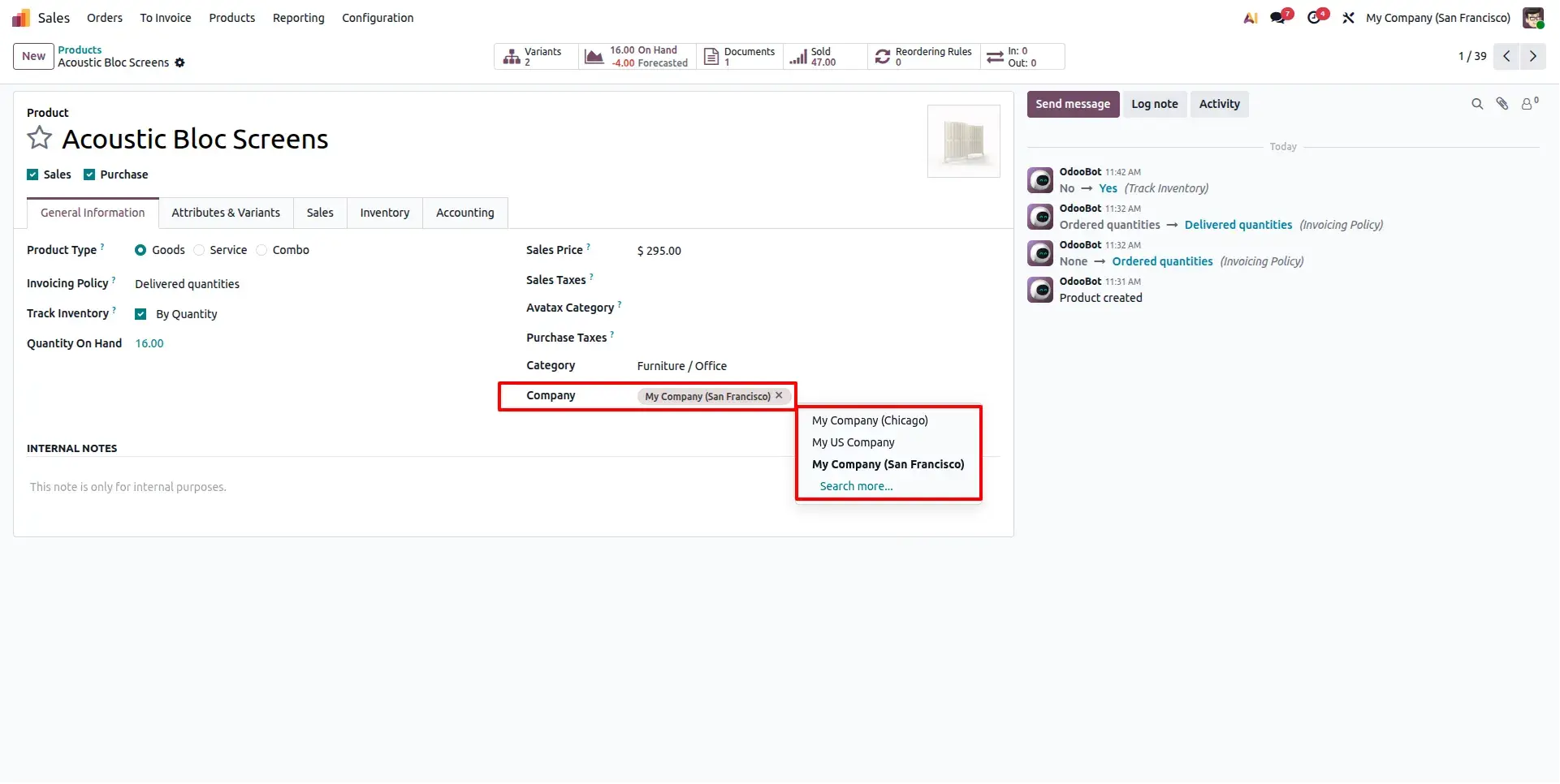Click the internal notes text area
The width and height of the screenshot is (1560, 784).
(513, 487)
